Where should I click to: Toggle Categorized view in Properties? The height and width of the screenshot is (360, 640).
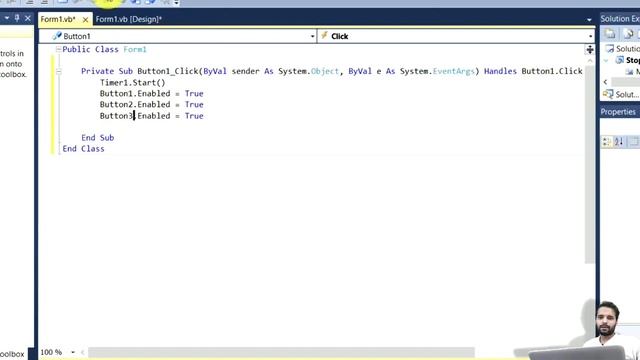coord(607,142)
